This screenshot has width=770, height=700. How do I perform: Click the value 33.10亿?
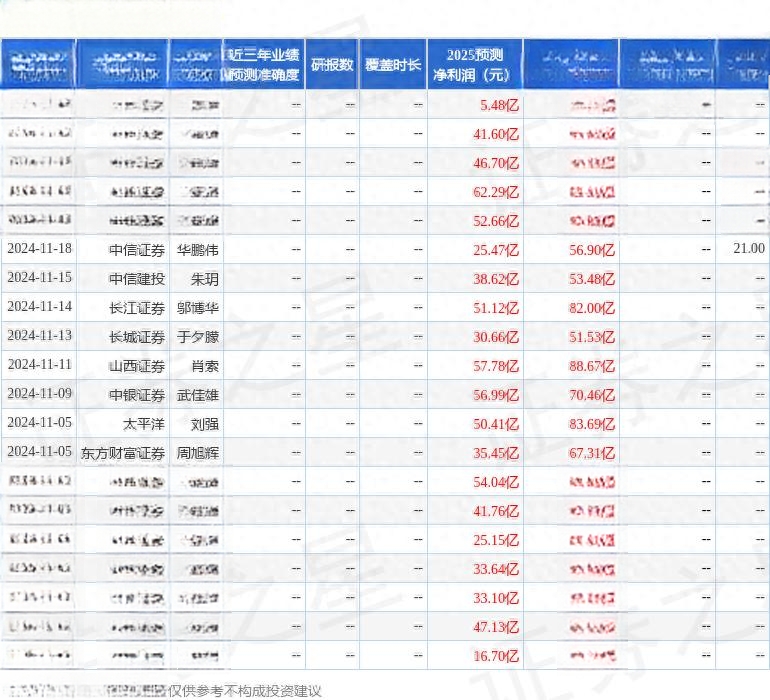point(496,598)
